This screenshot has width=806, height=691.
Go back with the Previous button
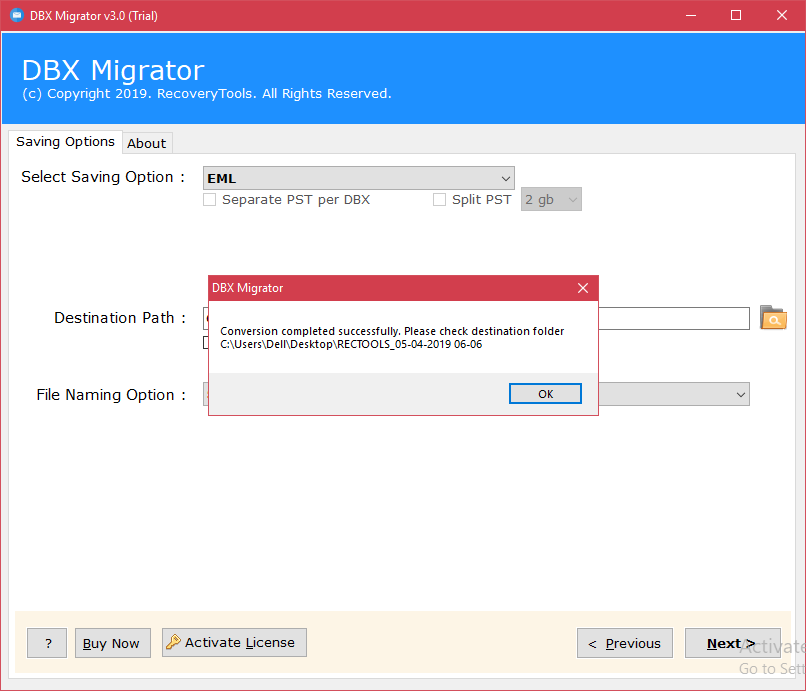click(625, 643)
